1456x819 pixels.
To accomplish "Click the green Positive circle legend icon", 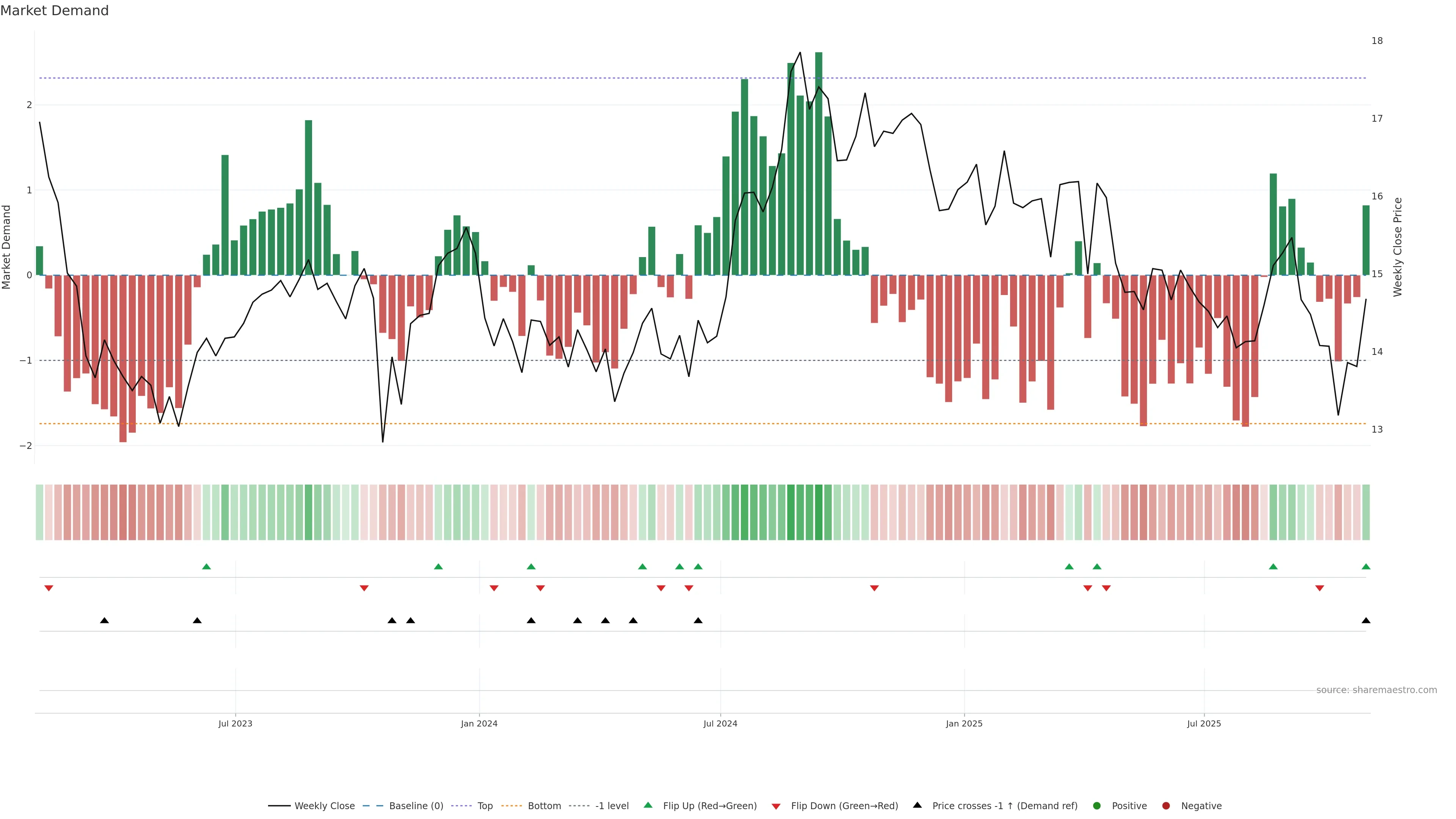I will [1097, 806].
